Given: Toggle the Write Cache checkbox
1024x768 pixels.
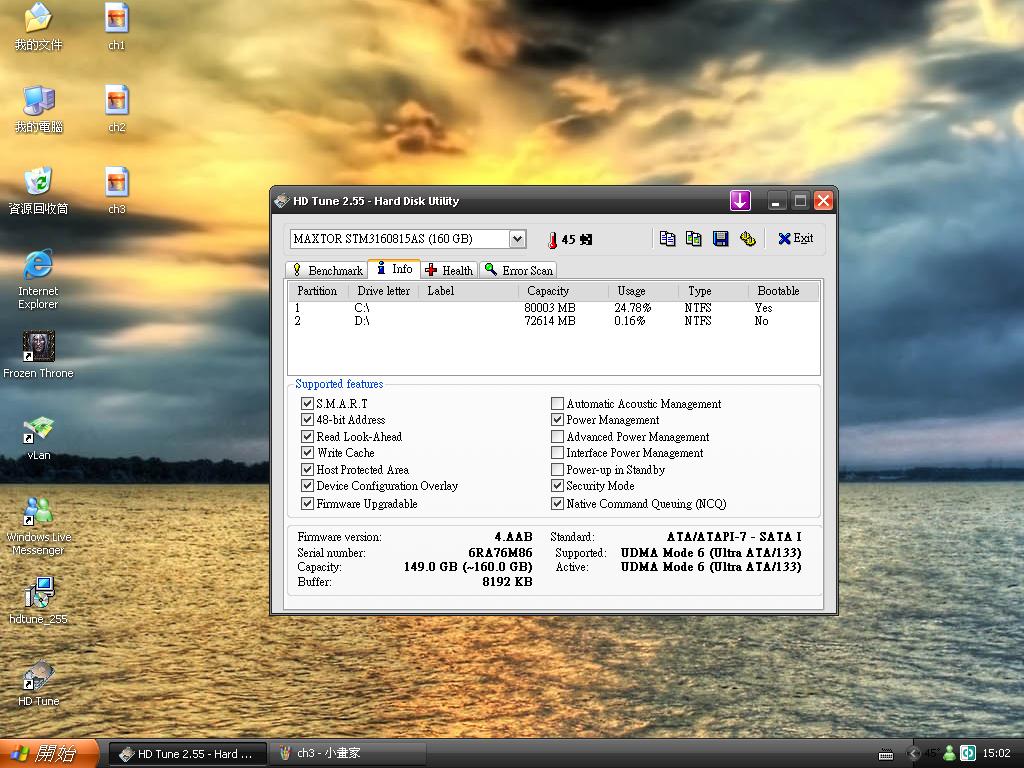Looking at the screenshot, I should click(x=308, y=453).
